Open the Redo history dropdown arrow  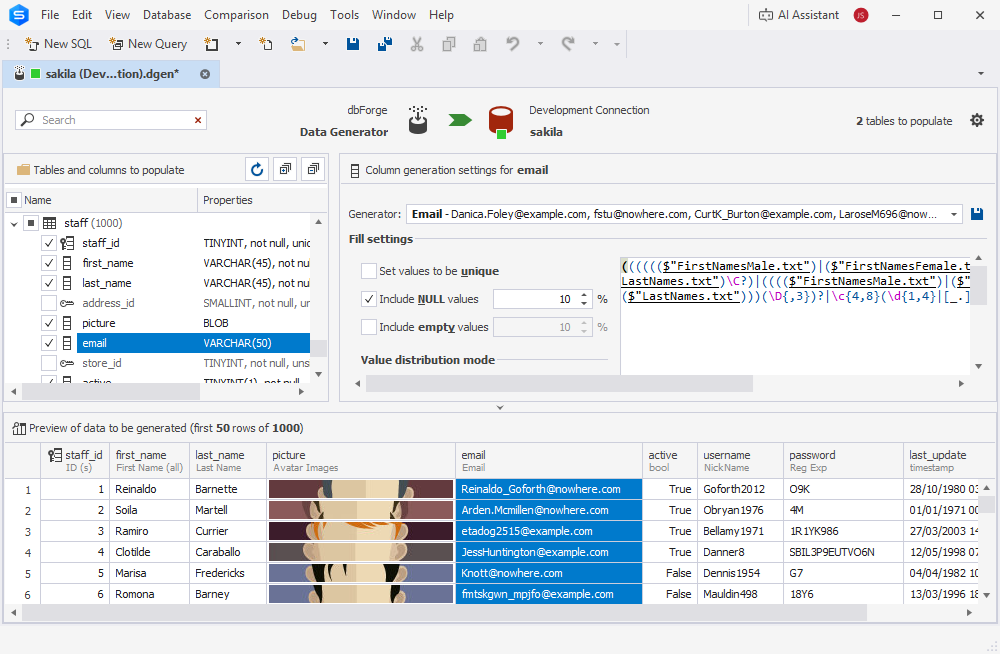click(595, 44)
